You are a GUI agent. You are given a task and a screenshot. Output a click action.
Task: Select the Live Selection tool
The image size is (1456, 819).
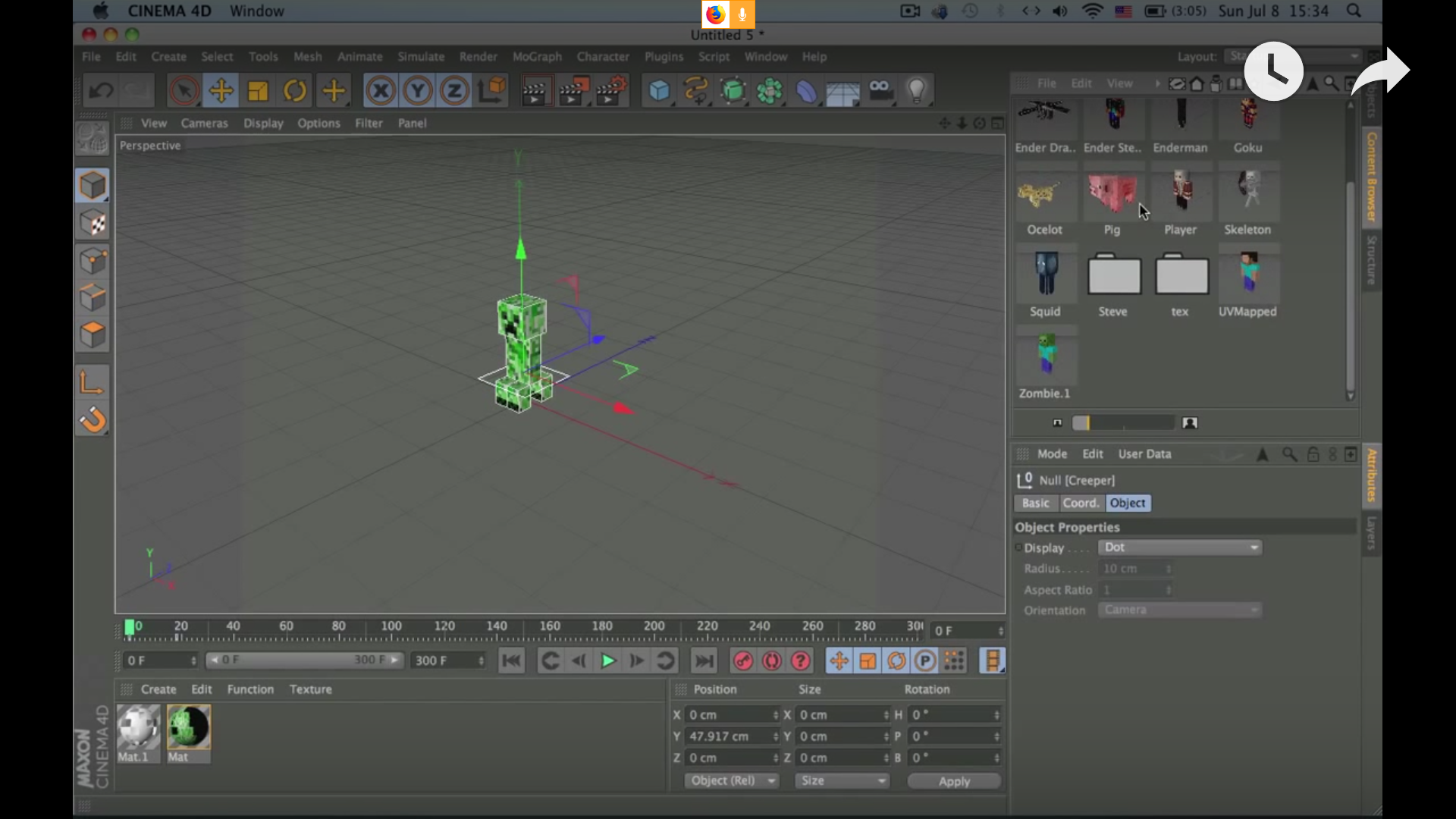point(184,91)
